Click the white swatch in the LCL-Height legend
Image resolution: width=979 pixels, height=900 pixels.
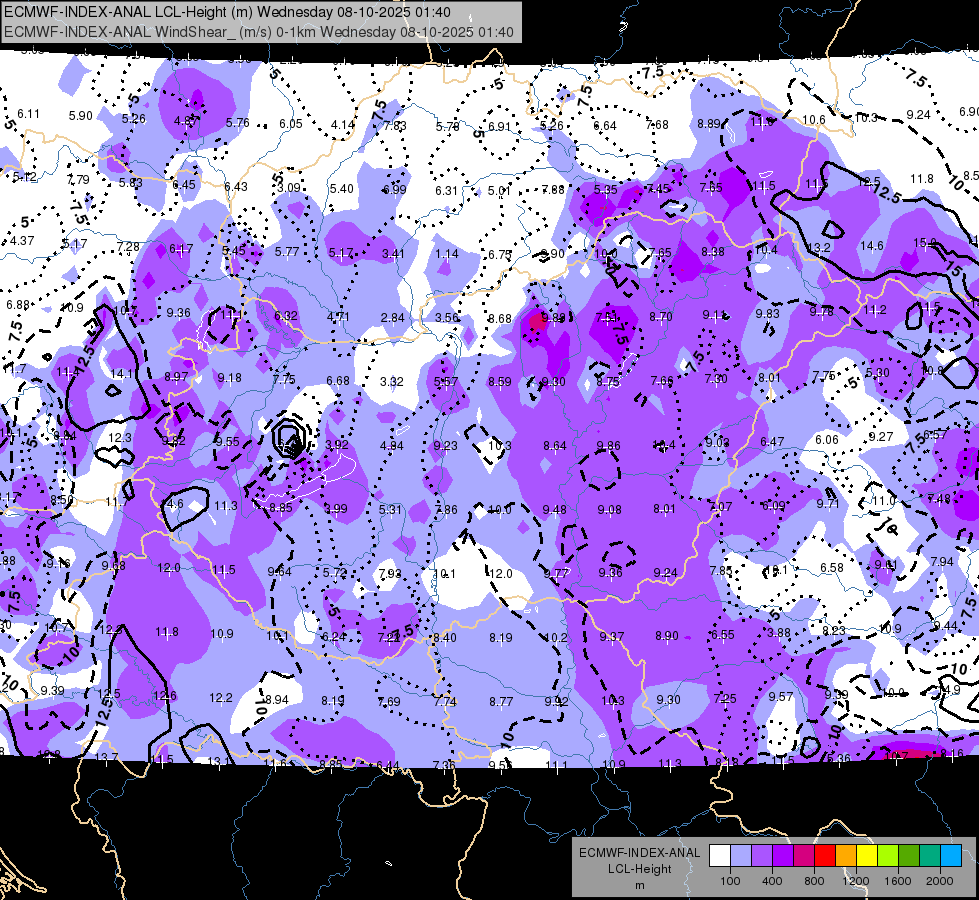click(720, 855)
